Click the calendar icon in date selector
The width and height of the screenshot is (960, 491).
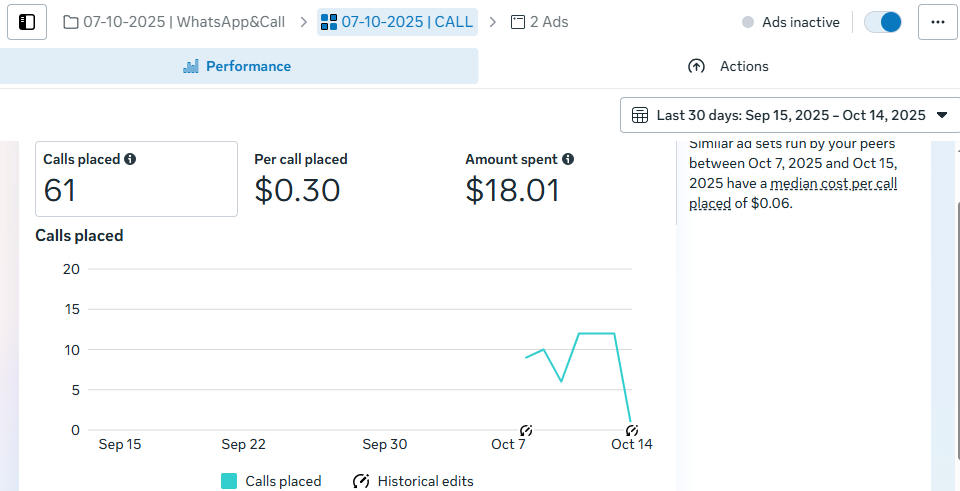[640, 115]
